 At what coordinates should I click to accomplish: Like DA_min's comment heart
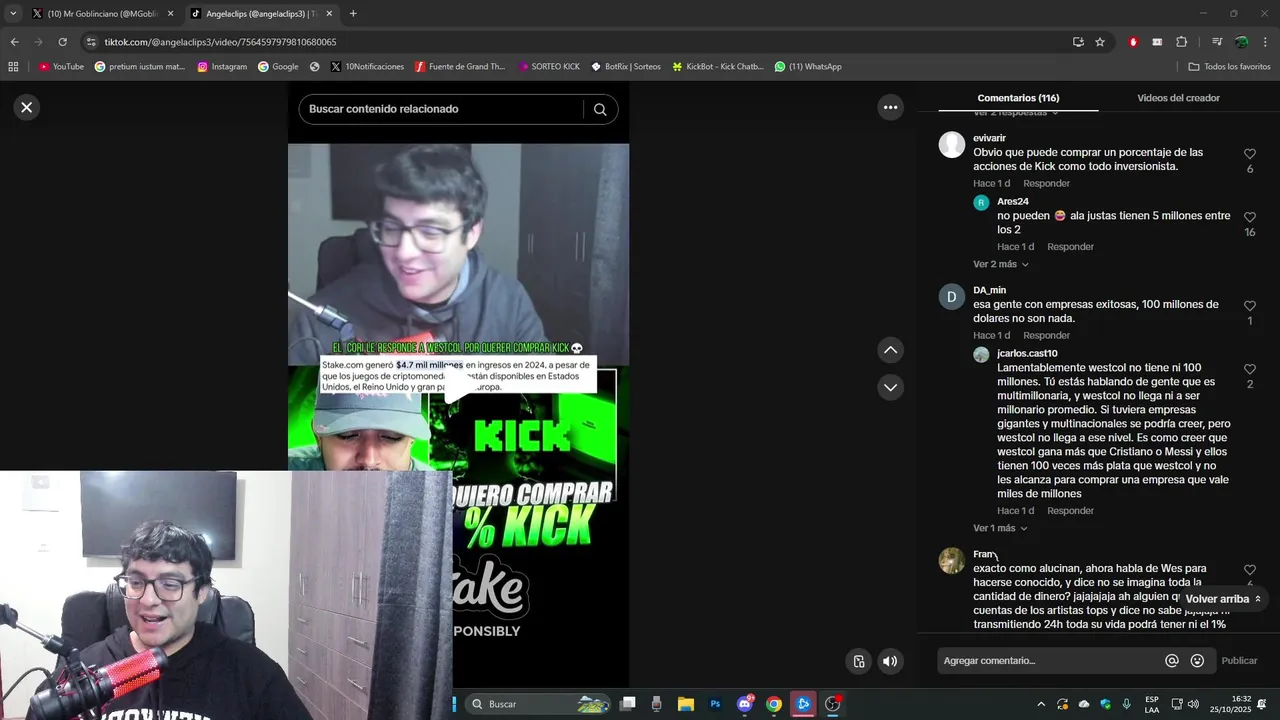click(1250, 306)
